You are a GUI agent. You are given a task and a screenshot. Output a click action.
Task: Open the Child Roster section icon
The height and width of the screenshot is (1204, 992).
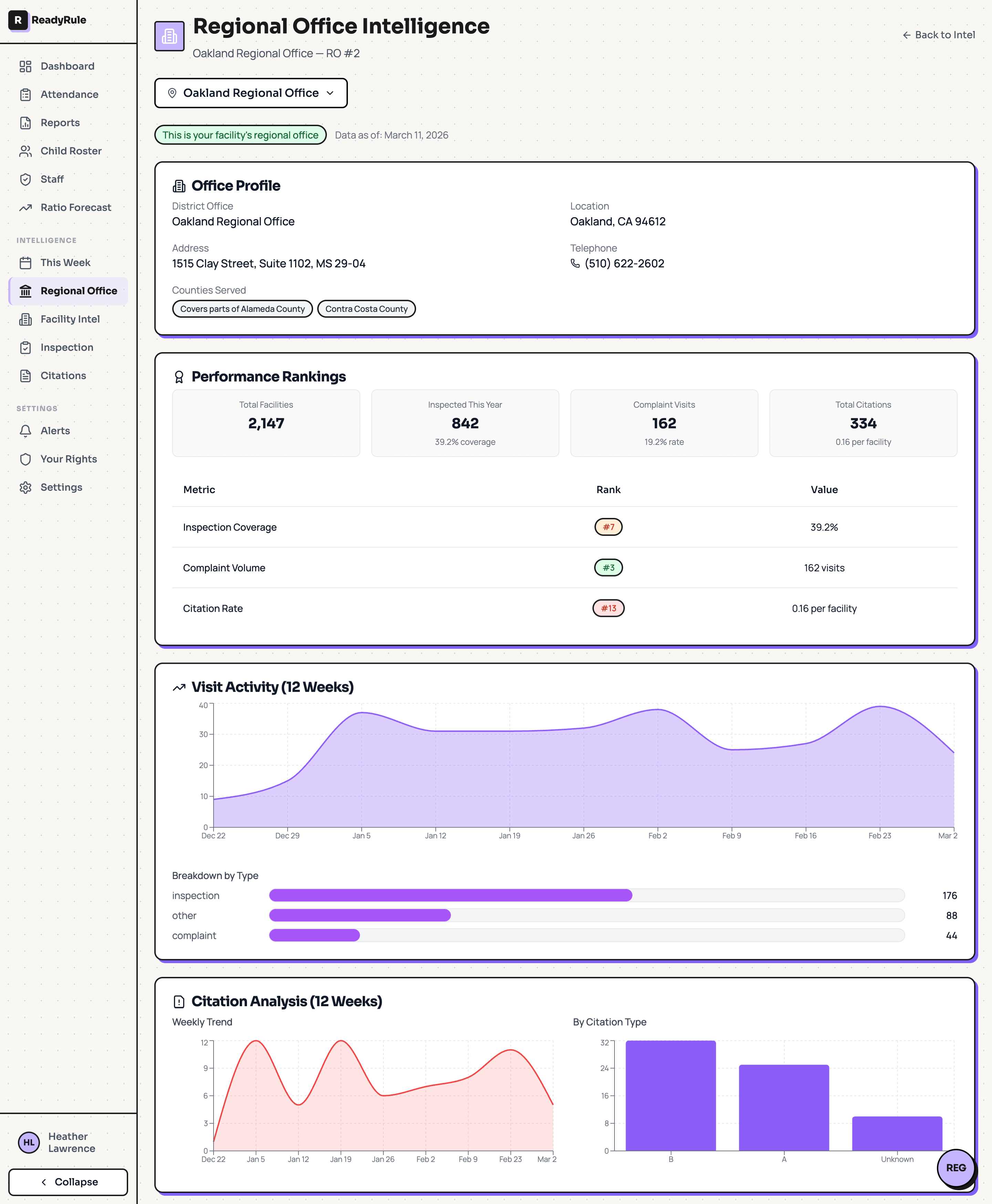click(26, 151)
